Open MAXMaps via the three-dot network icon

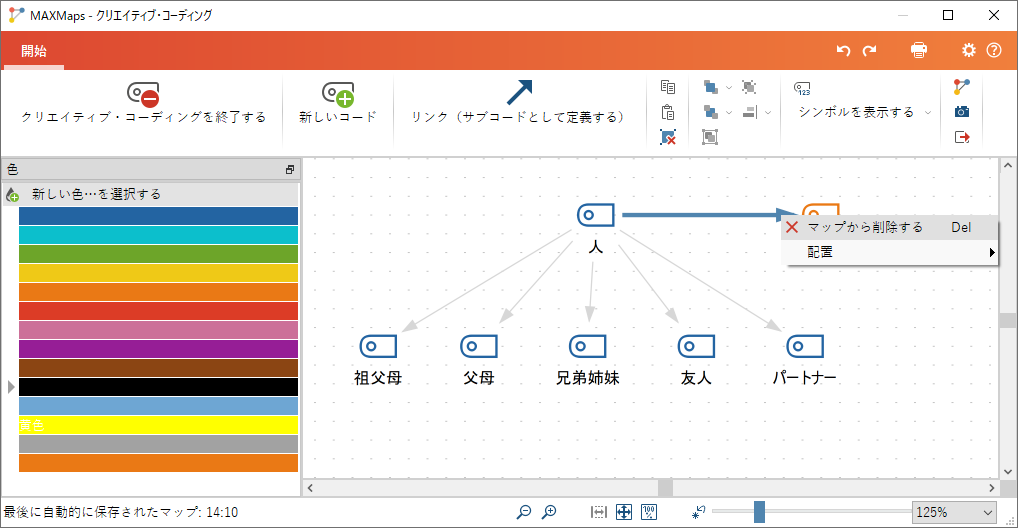962,87
